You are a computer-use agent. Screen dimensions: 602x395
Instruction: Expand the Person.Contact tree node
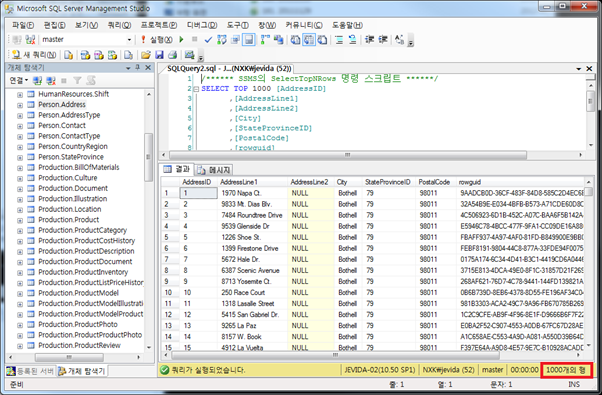[x=20, y=126]
